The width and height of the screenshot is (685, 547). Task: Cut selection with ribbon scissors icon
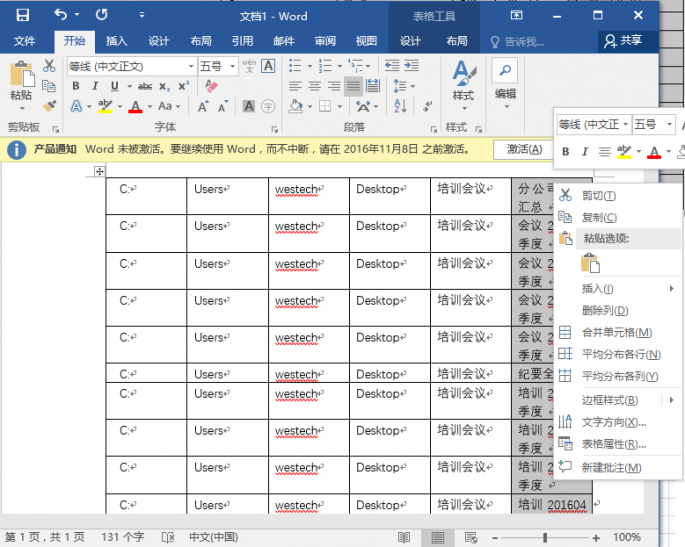coord(49,66)
